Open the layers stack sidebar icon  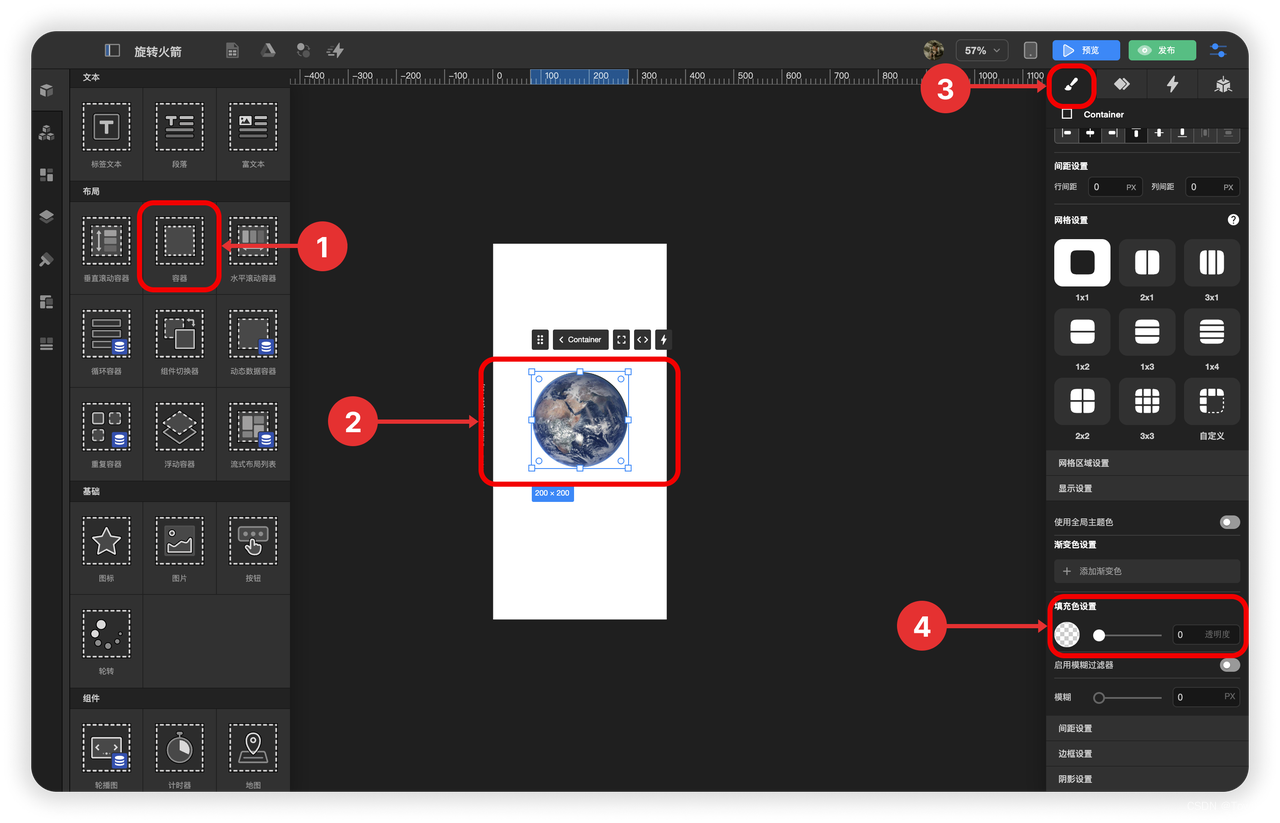(47, 217)
